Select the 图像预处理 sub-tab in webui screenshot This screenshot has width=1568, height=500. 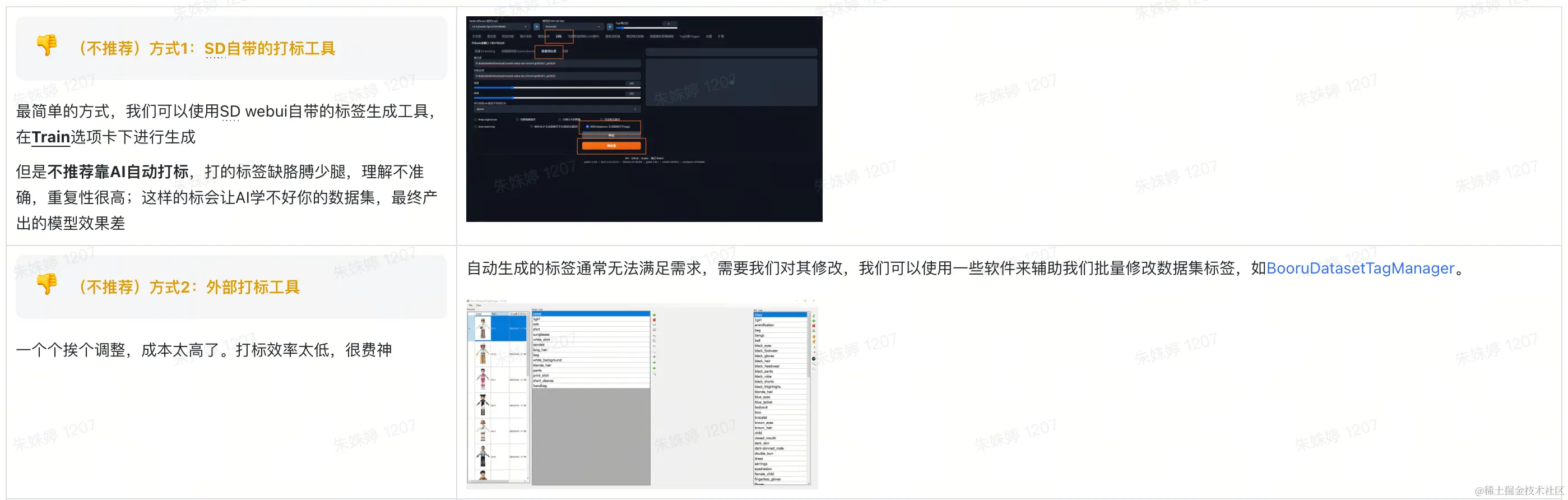tap(549, 51)
